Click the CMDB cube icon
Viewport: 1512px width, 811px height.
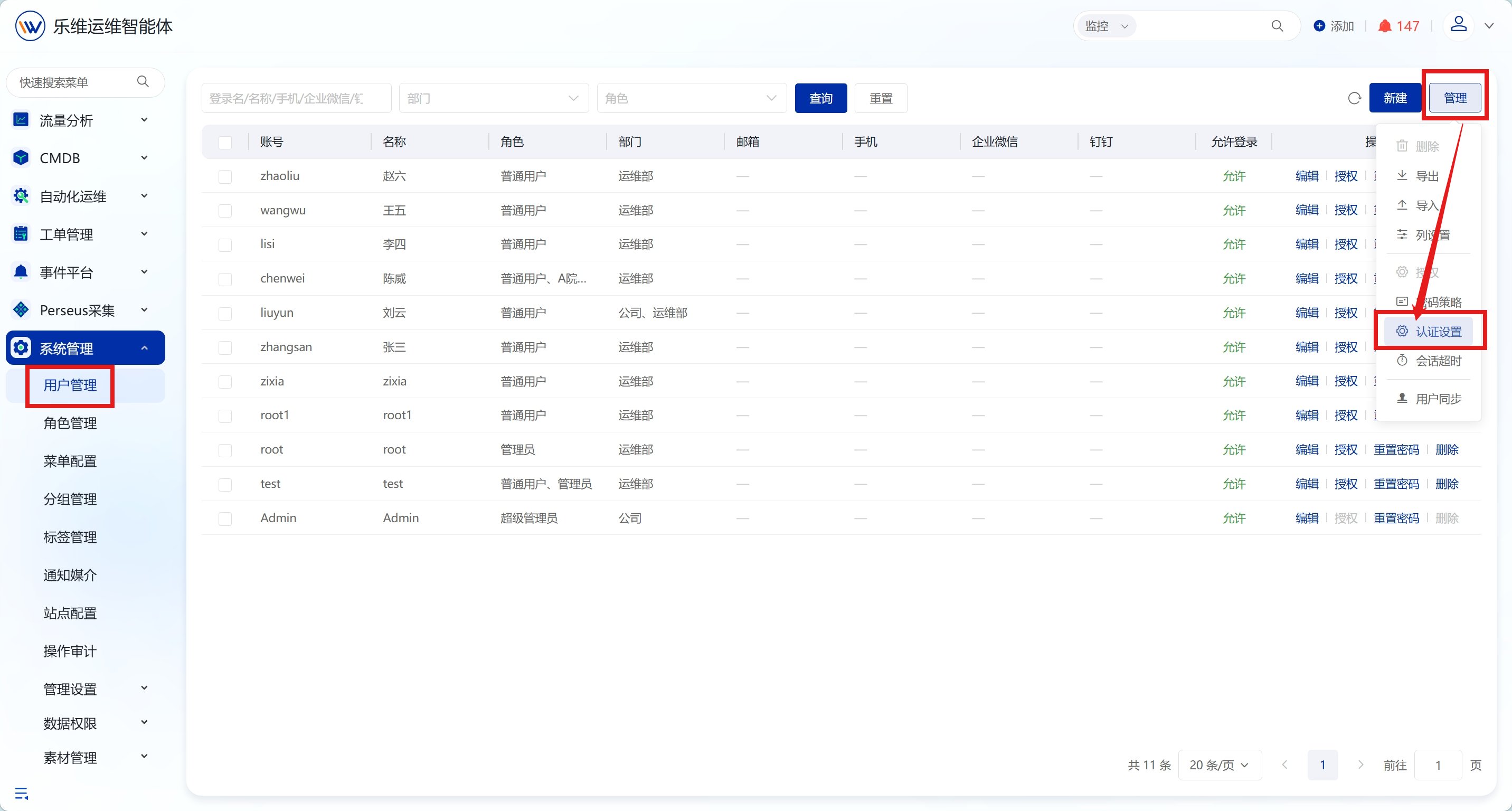click(x=21, y=158)
